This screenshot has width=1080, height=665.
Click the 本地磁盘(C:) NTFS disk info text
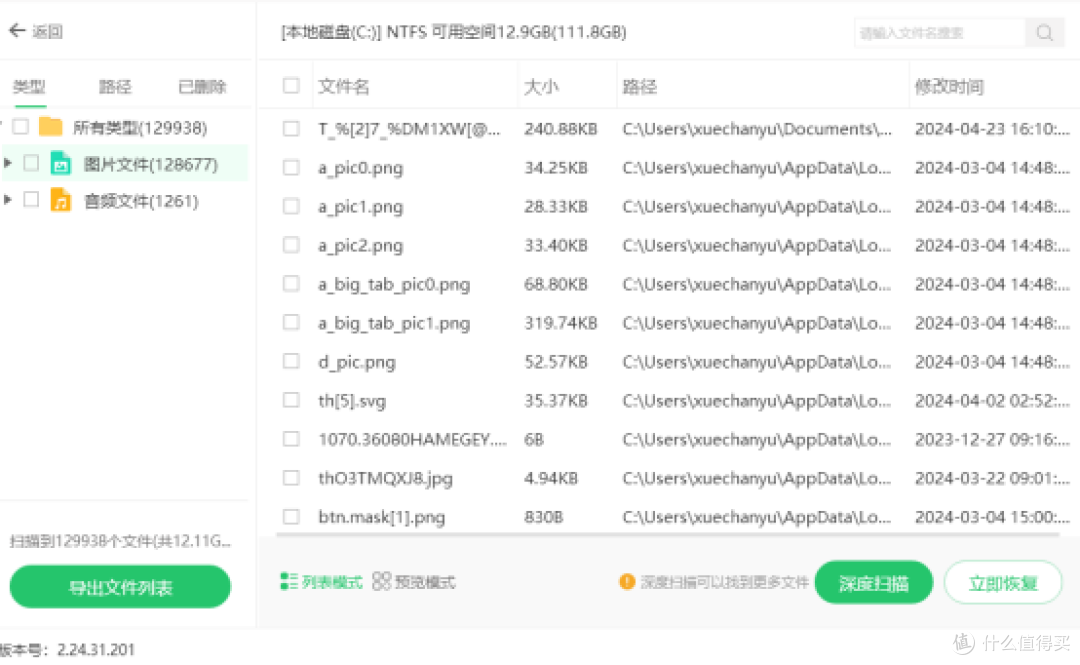pos(454,32)
